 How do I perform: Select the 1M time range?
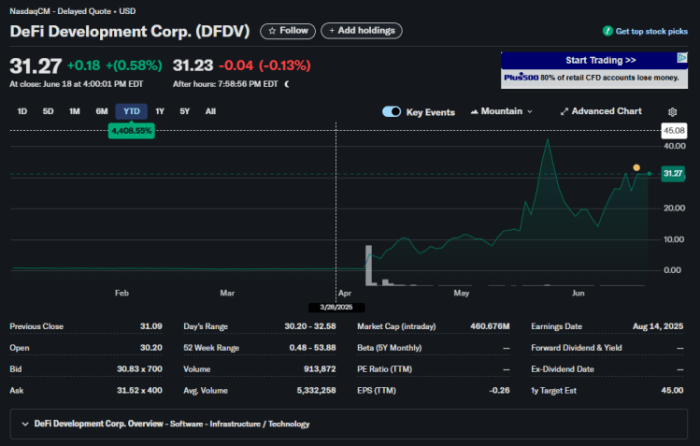[74, 111]
